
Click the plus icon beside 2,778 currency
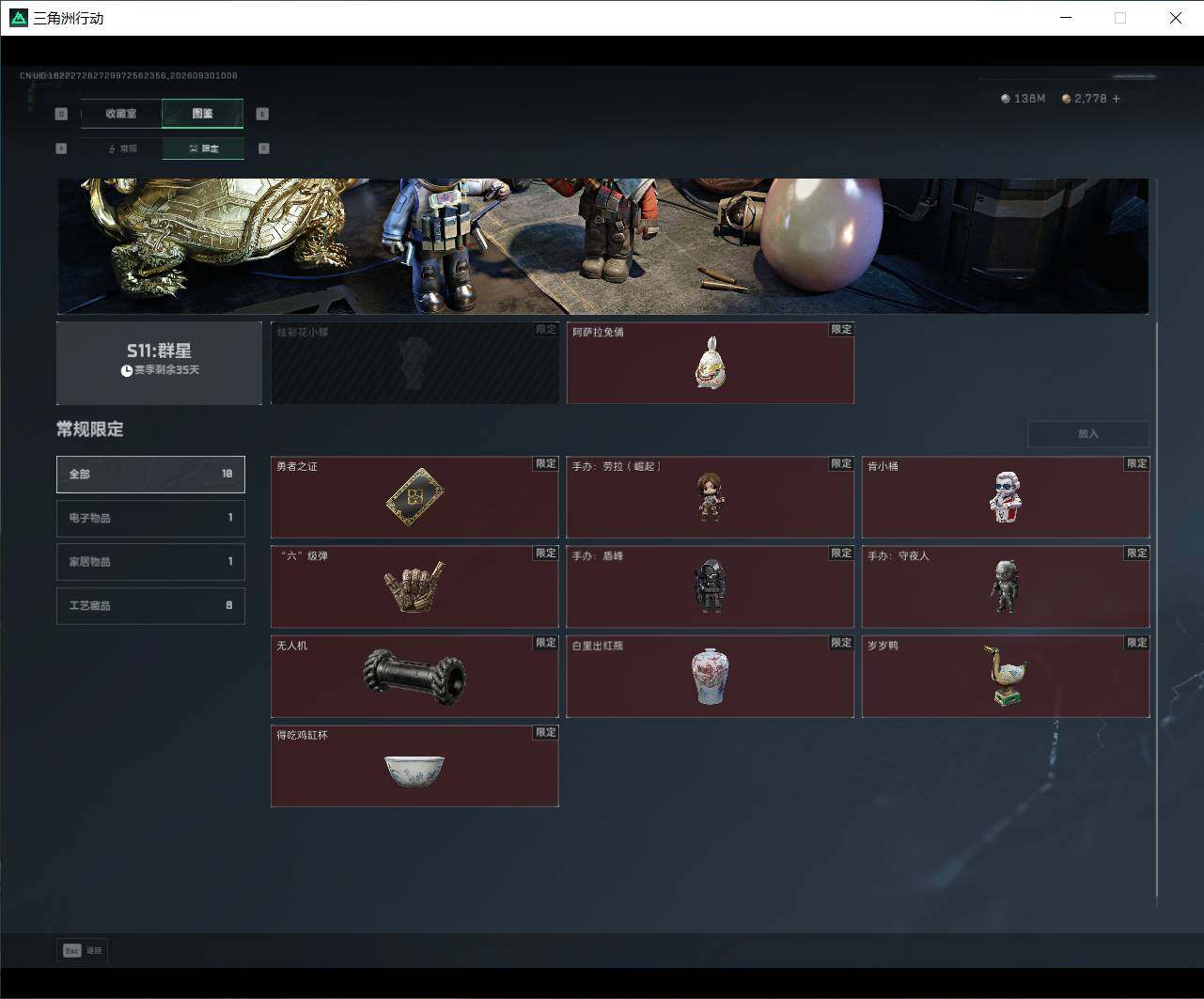(1117, 99)
